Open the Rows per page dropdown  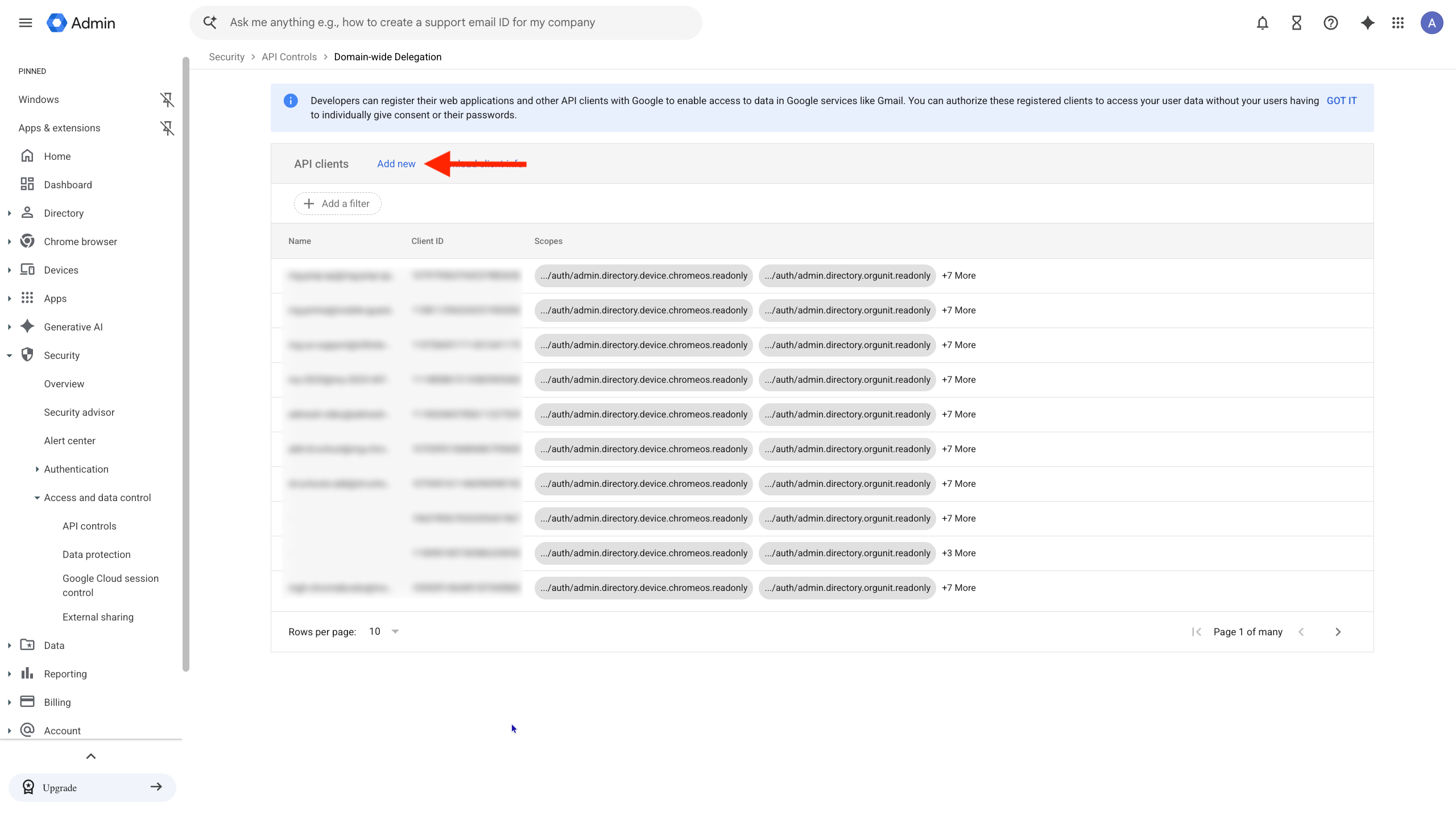[384, 631]
